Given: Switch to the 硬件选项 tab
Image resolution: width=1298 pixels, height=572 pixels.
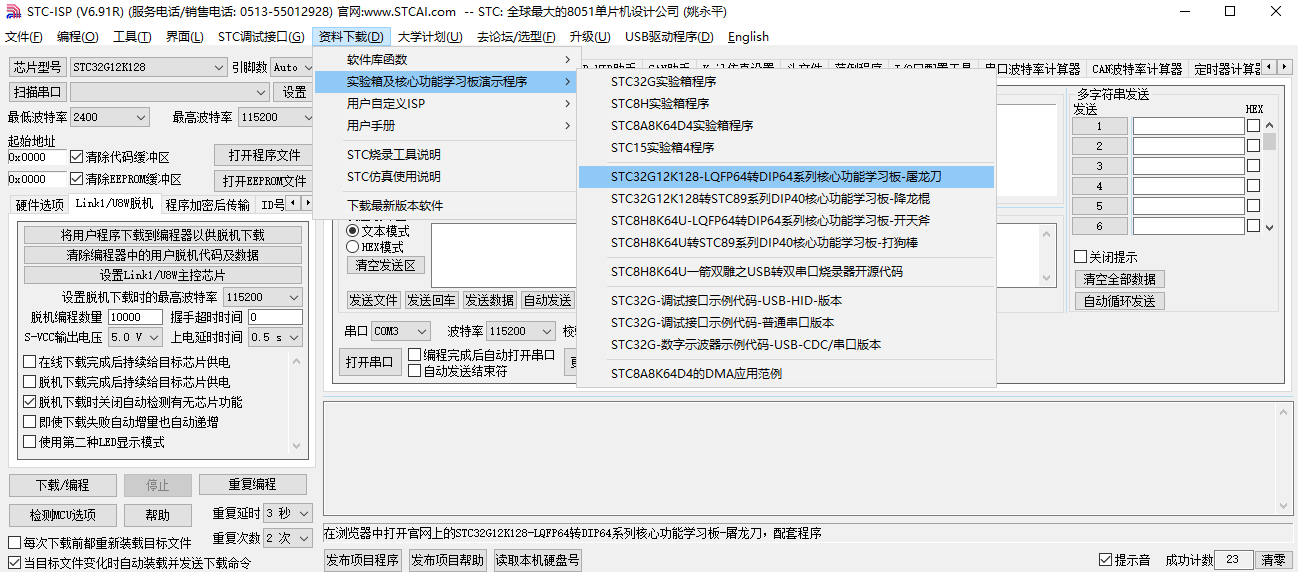Looking at the screenshot, I should click(39, 204).
